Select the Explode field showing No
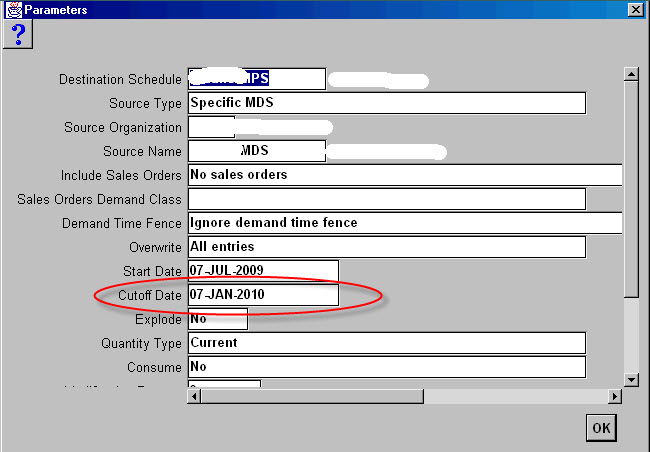Viewport: 650px width, 452px height. pos(218,319)
